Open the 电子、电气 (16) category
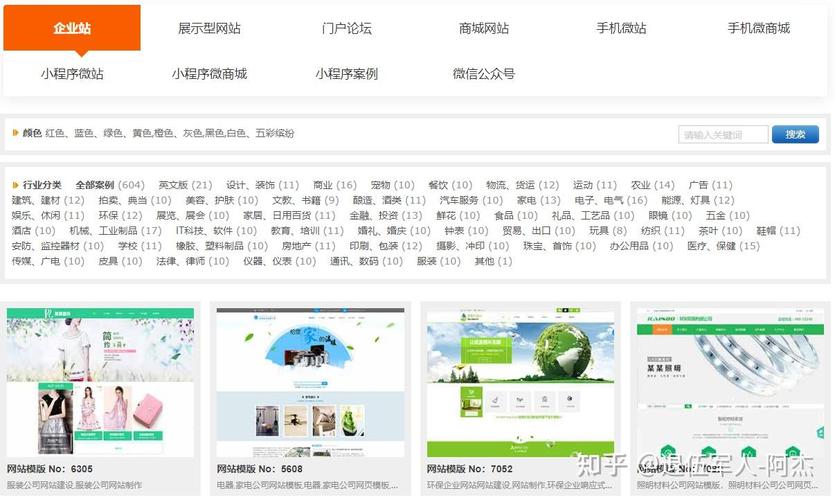835x500 pixels. point(611,200)
